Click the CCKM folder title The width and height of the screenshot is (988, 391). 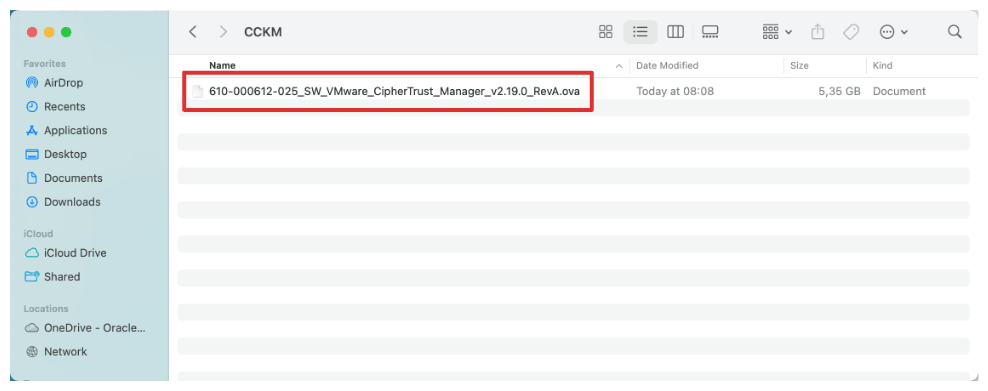tap(263, 32)
